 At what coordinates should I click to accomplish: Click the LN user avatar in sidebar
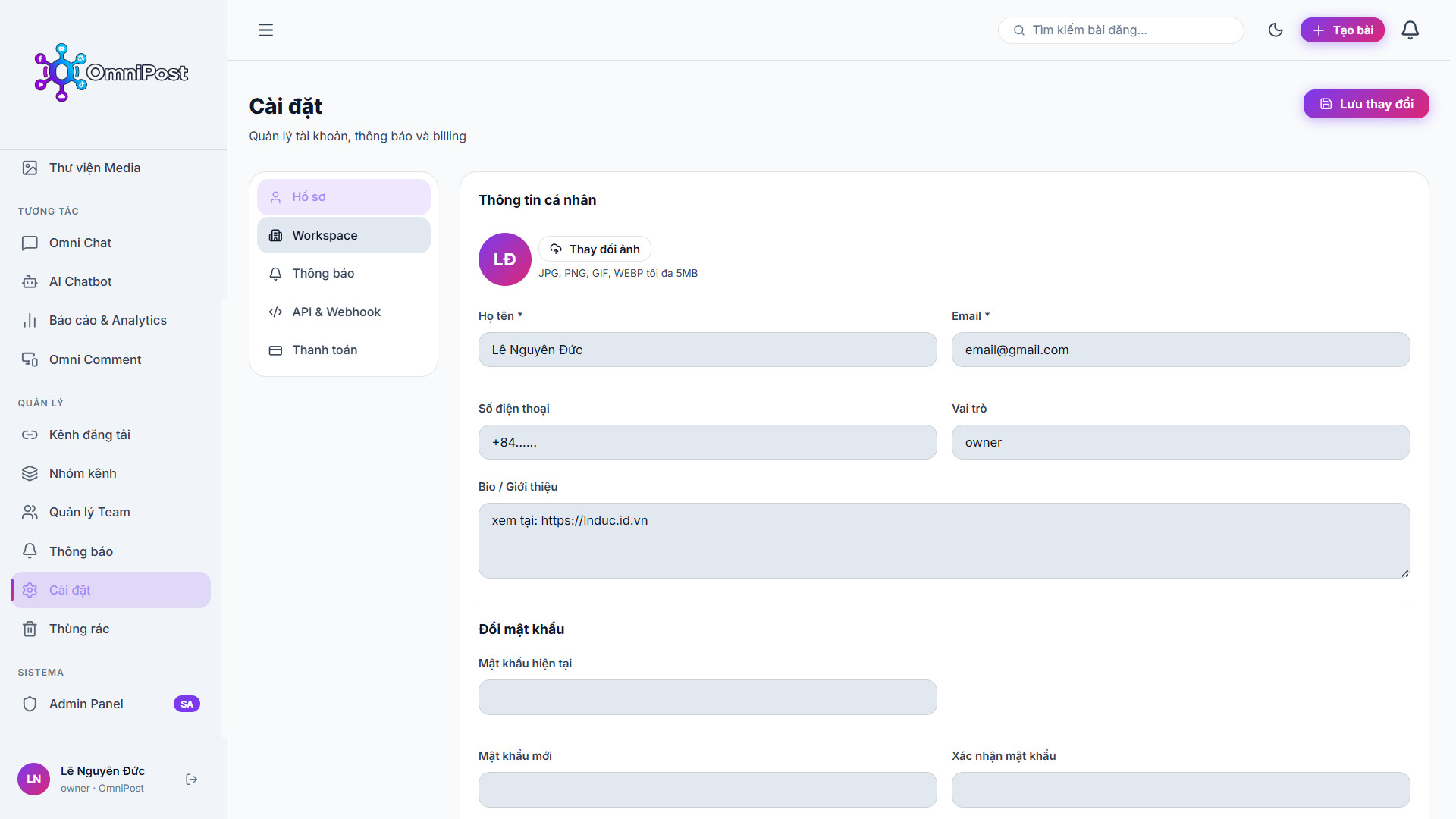34,780
